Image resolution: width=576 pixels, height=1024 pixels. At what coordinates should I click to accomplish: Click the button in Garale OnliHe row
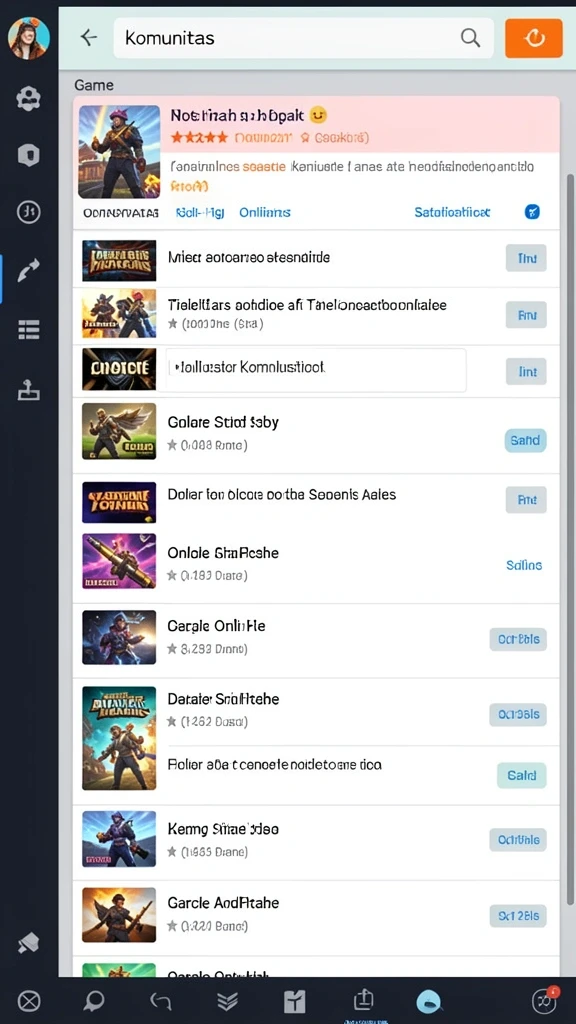point(519,639)
